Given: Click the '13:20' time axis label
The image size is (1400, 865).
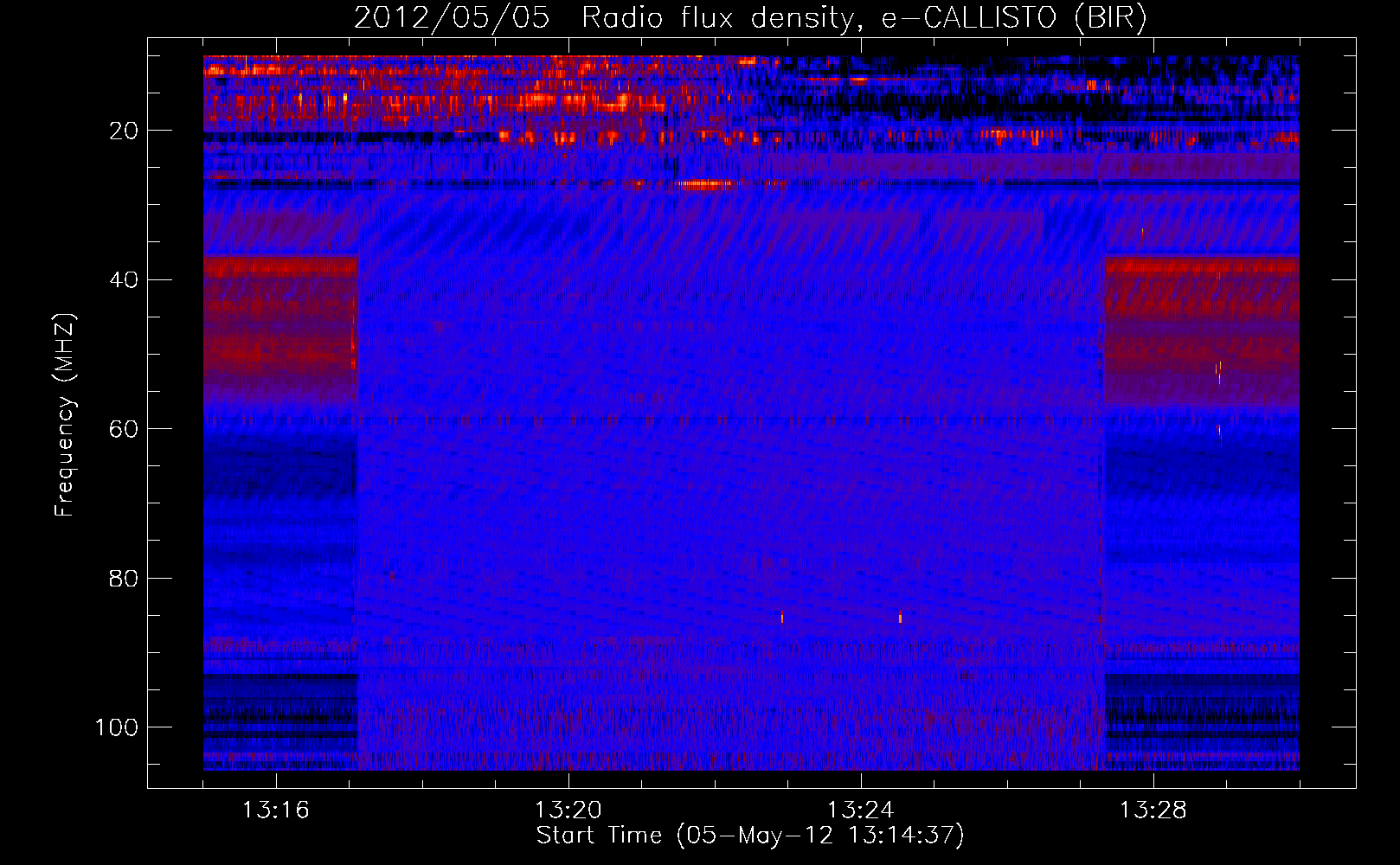Looking at the screenshot, I should coord(568,811).
